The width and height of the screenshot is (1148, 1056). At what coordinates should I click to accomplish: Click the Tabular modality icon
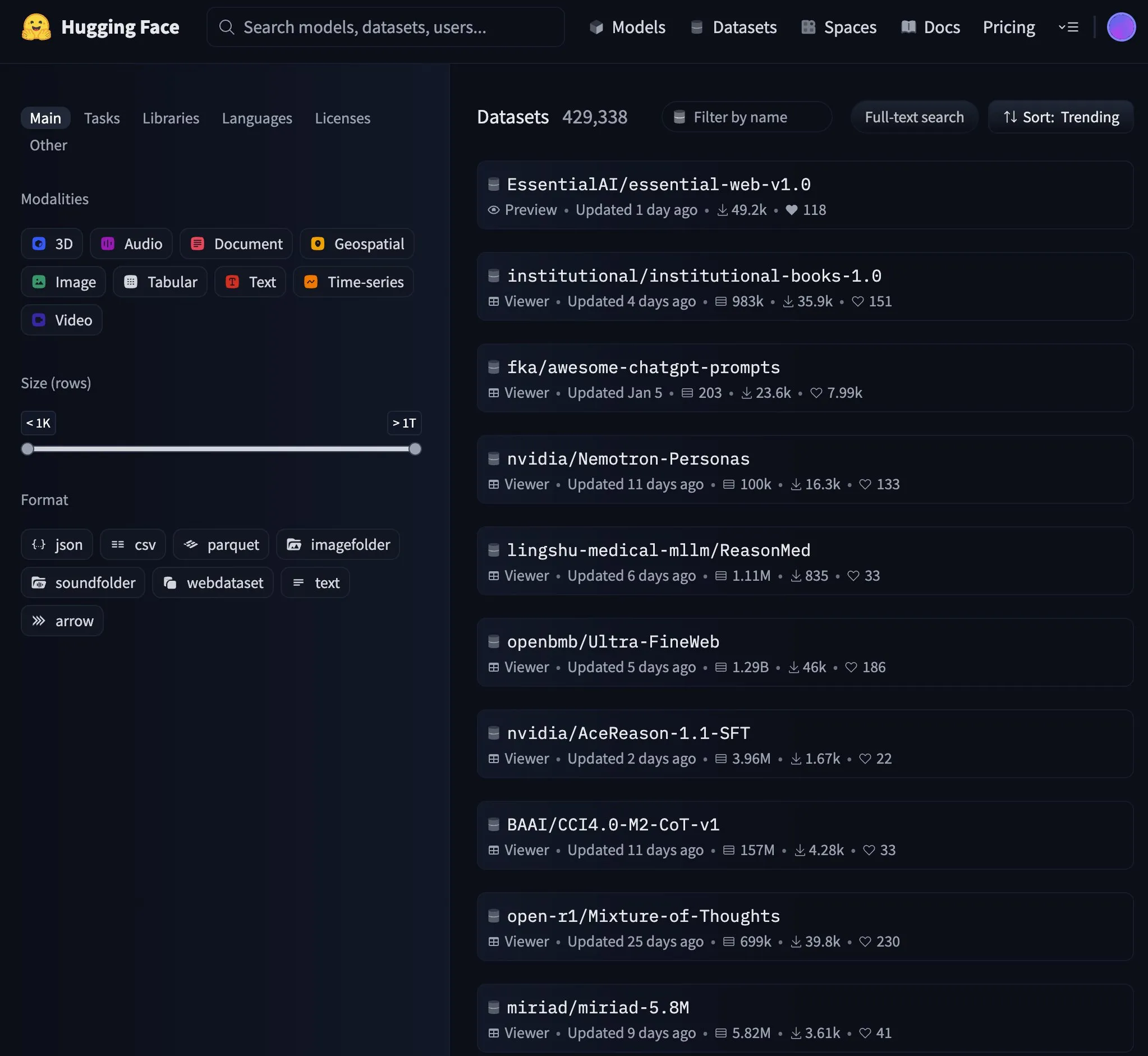131,282
